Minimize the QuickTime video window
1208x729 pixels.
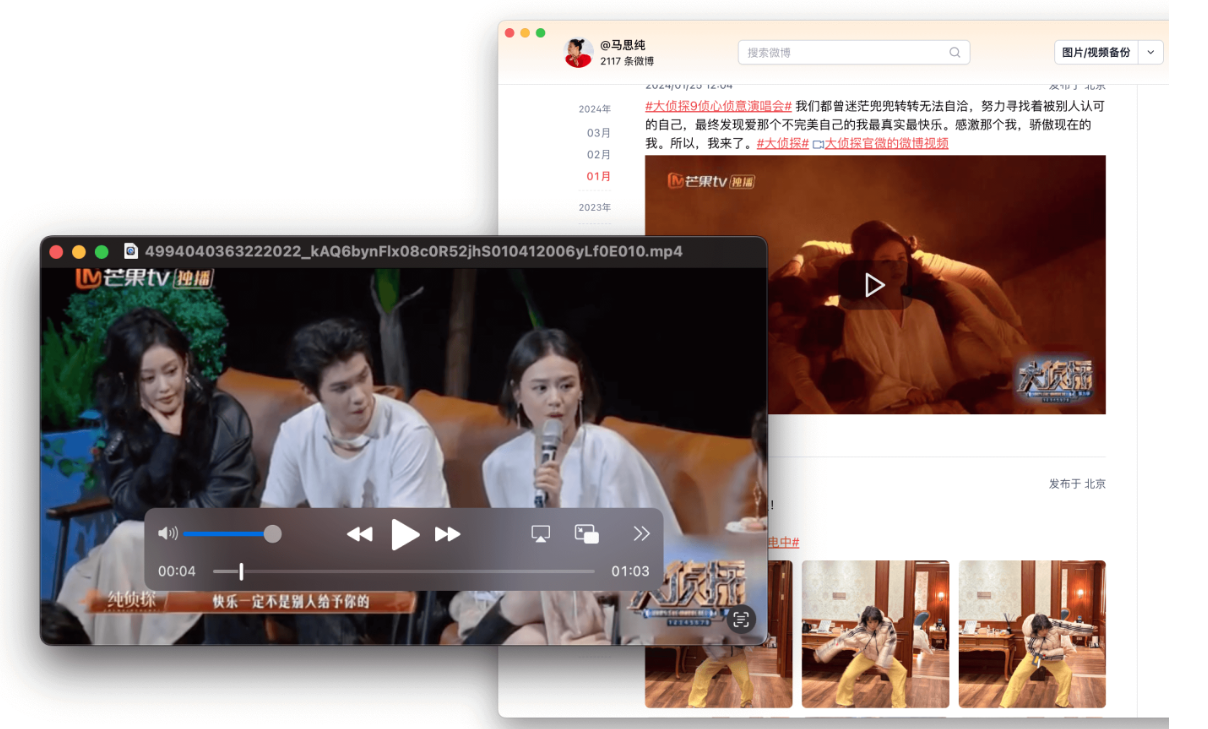pos(79,252)
